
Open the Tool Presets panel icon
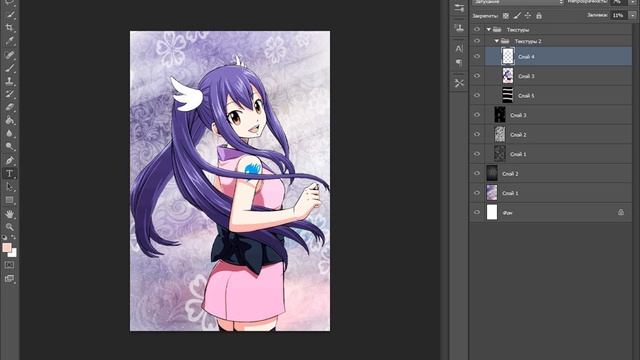(459, 83)
